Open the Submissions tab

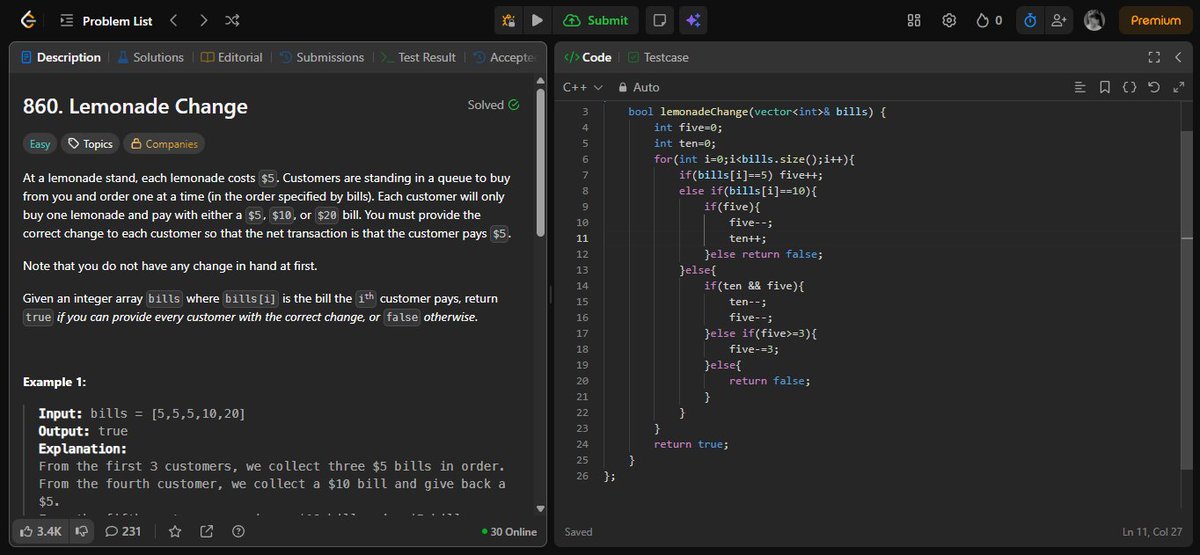[x=322, y=57]
